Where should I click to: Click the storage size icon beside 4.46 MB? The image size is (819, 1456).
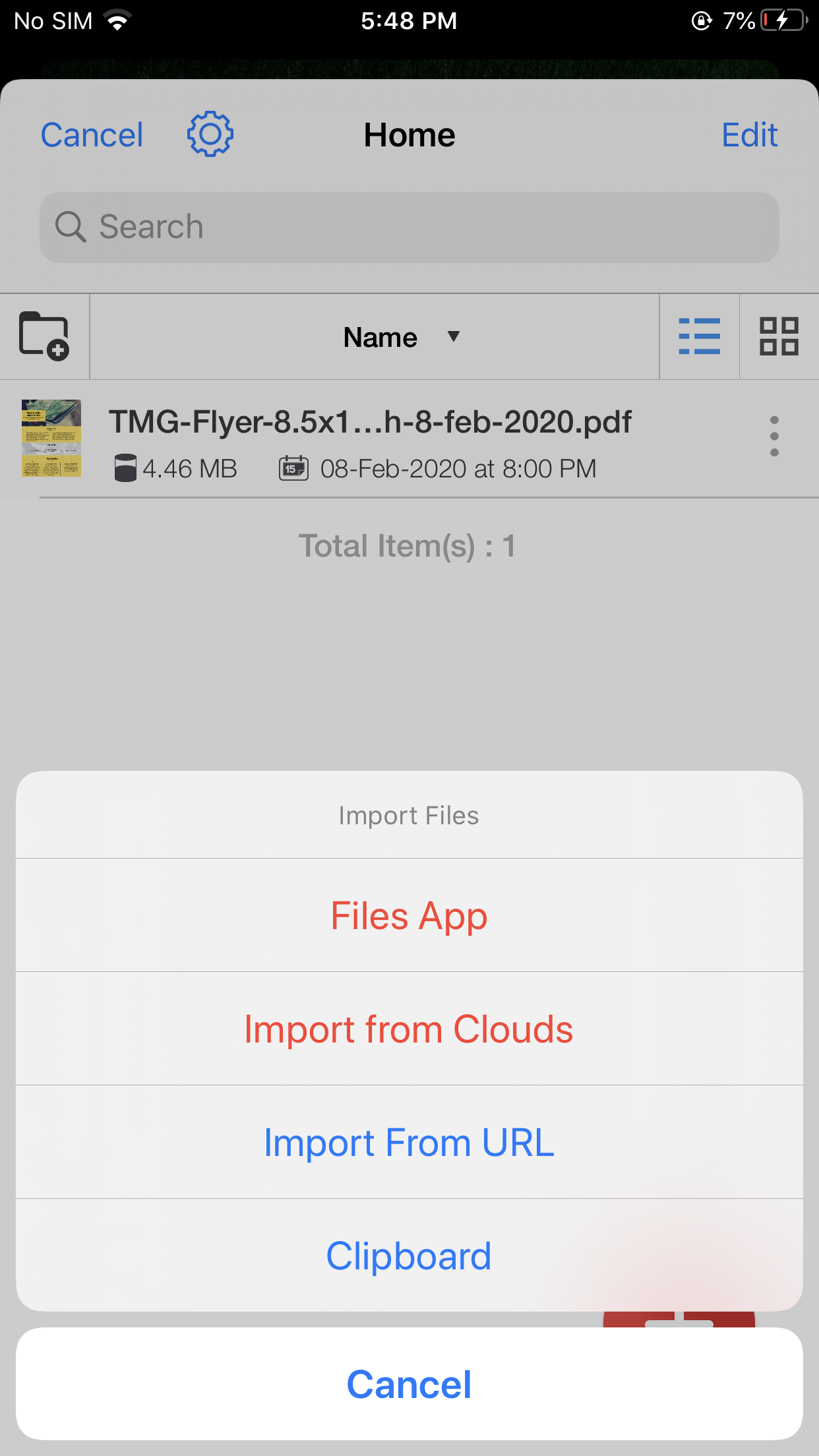coord(125,468)
